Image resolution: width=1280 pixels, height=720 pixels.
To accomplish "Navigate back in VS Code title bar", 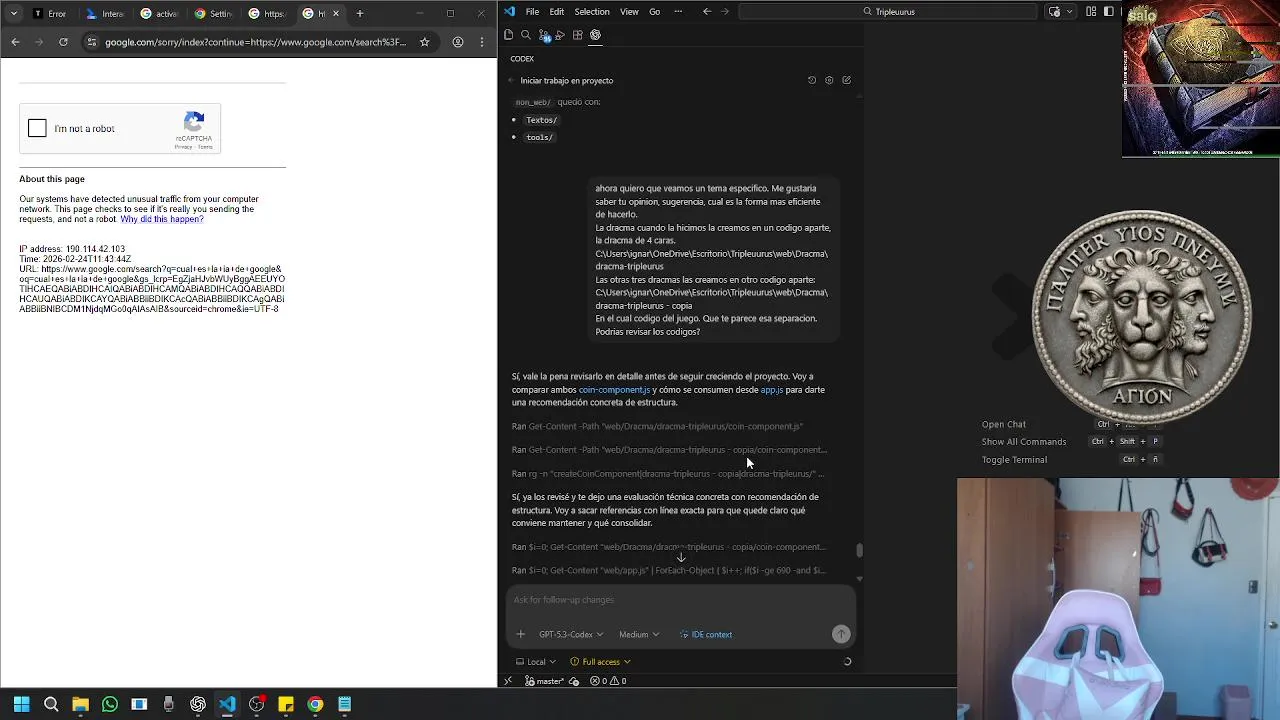I will coord(707,12).
